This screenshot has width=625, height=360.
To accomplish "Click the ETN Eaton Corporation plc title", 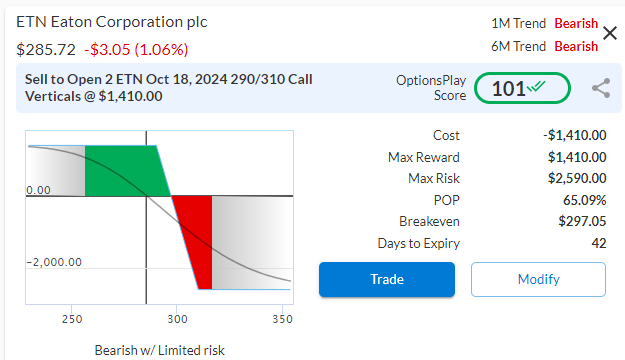I will pos(112,22).
